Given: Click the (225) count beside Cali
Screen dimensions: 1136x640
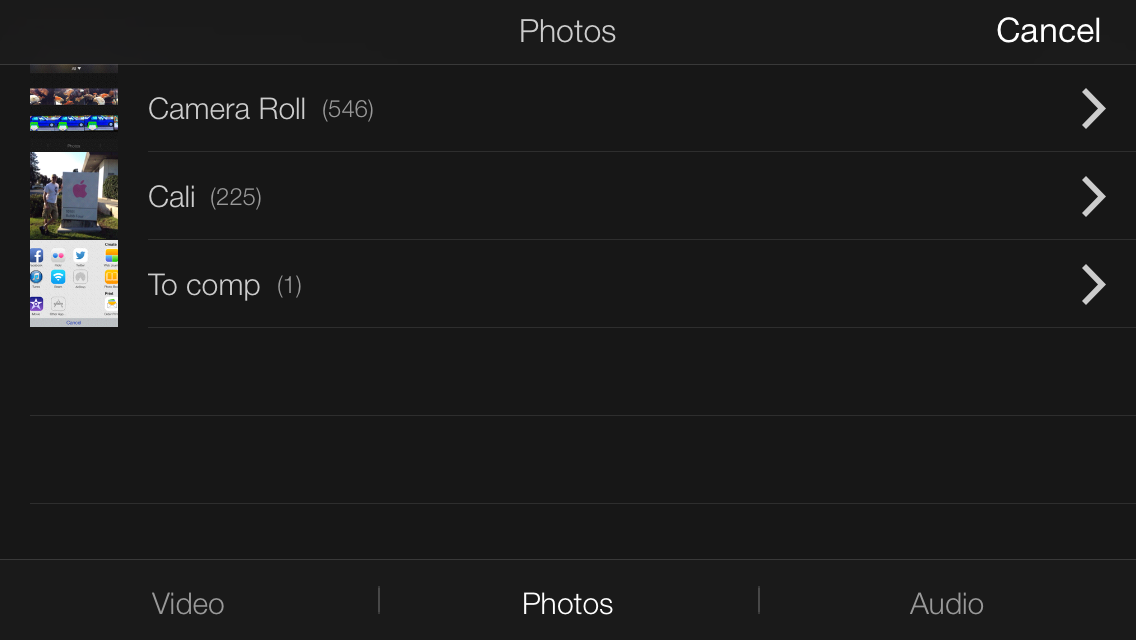Looking at the screenshot, I should tap(235, 197).
